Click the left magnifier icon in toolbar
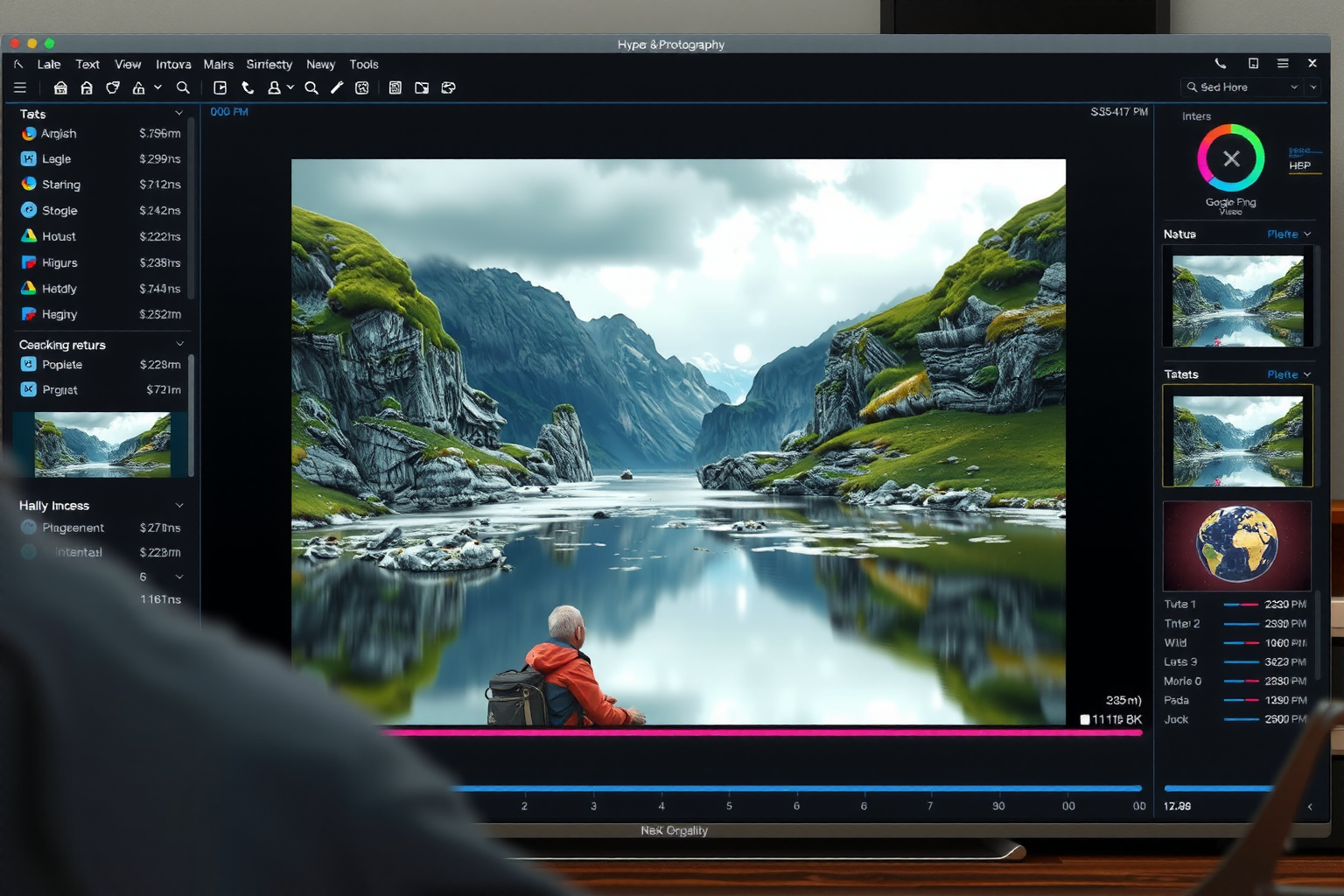Screen dimensions: 1344x896 point(183,87)
